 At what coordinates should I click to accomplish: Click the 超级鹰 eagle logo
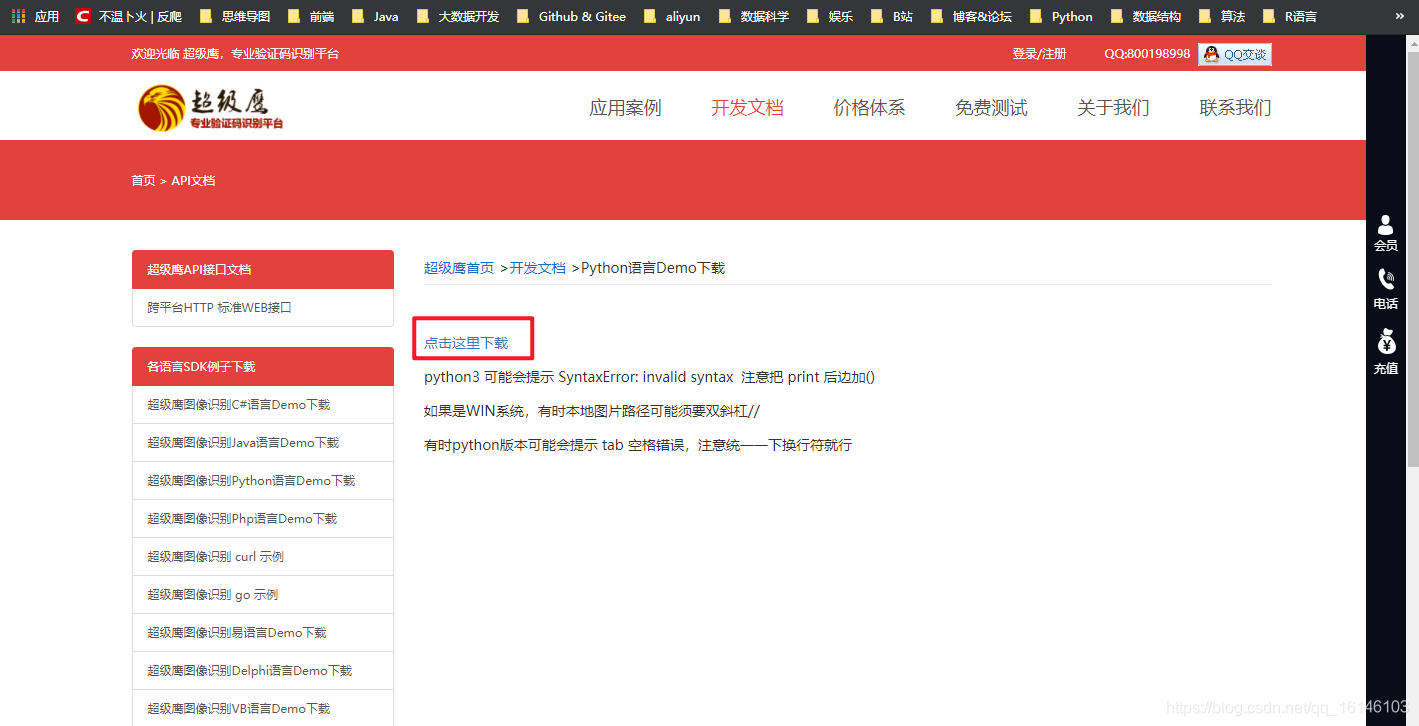[x=211, y=107]
